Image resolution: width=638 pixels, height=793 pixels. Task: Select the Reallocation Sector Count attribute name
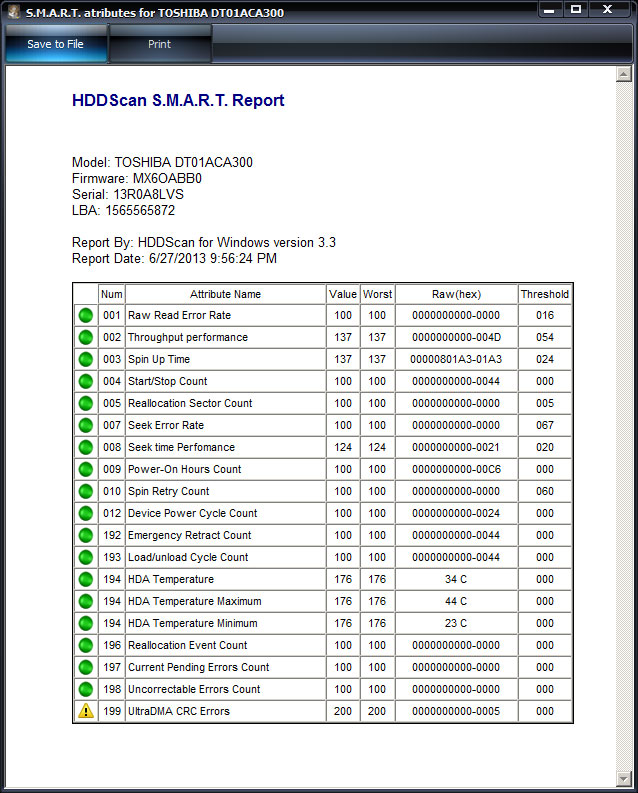190,404
